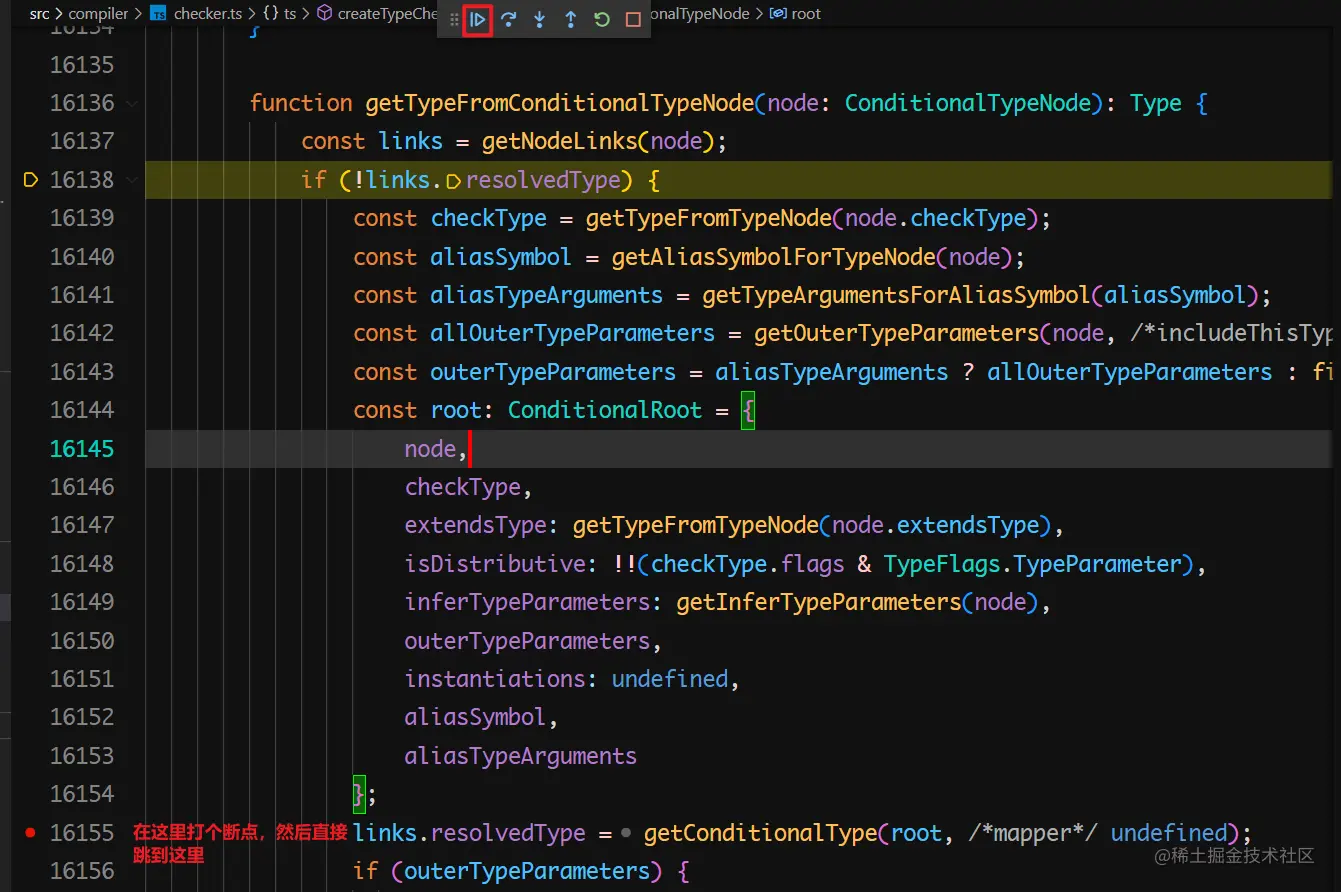Click aliasTypeArguments on line 16153

(x=521, y=756)
